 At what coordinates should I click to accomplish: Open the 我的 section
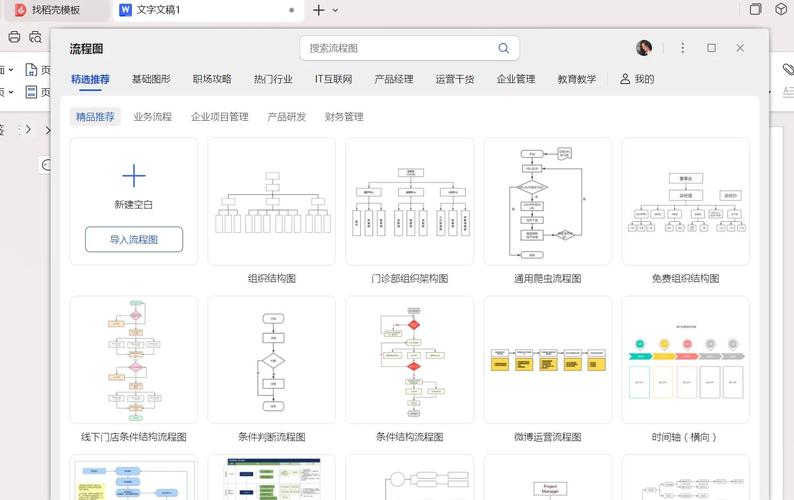[637, 79]
